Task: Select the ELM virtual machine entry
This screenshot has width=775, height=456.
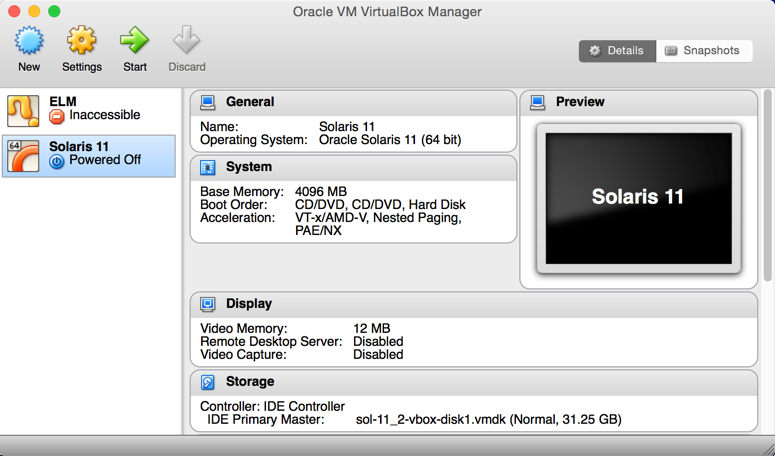Action: pos(89,111)
